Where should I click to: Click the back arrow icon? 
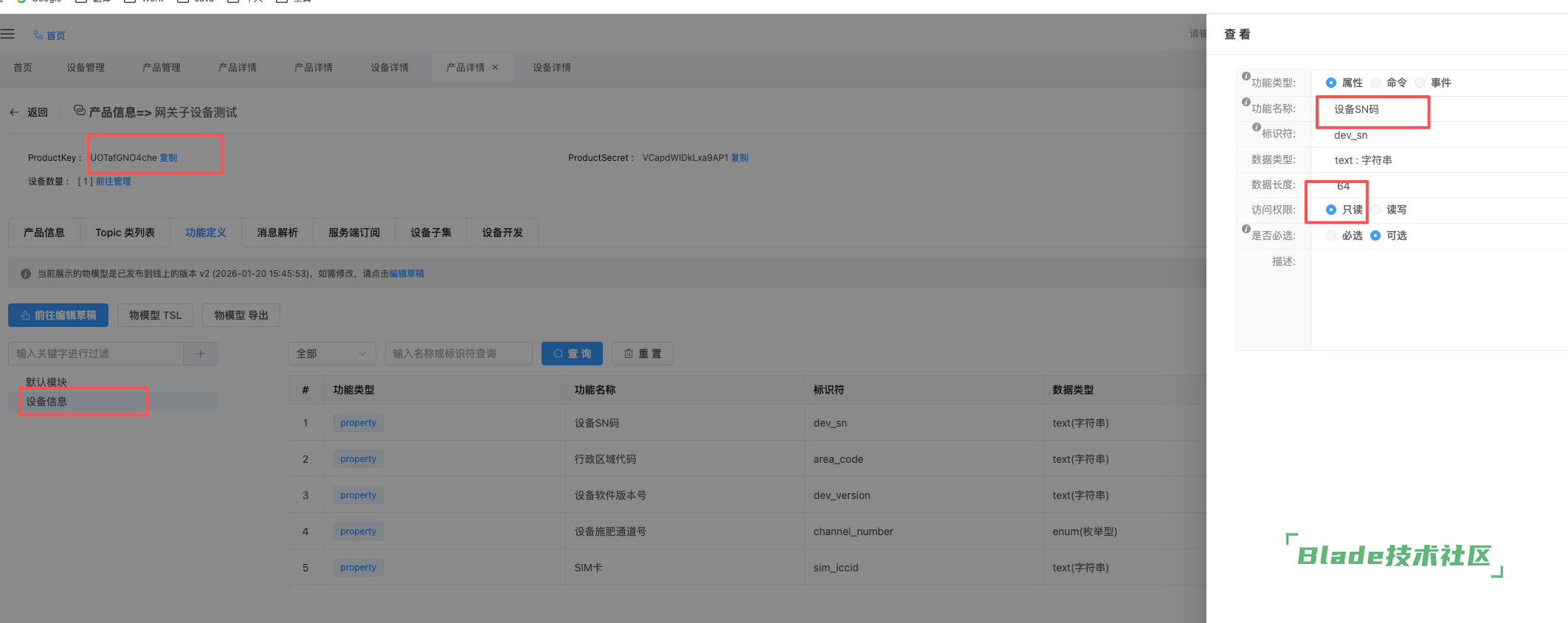[x=14, y=112]
